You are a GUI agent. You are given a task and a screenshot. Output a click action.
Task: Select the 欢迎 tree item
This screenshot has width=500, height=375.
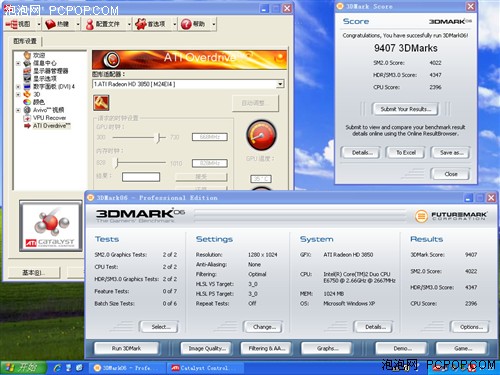(39, 55)
